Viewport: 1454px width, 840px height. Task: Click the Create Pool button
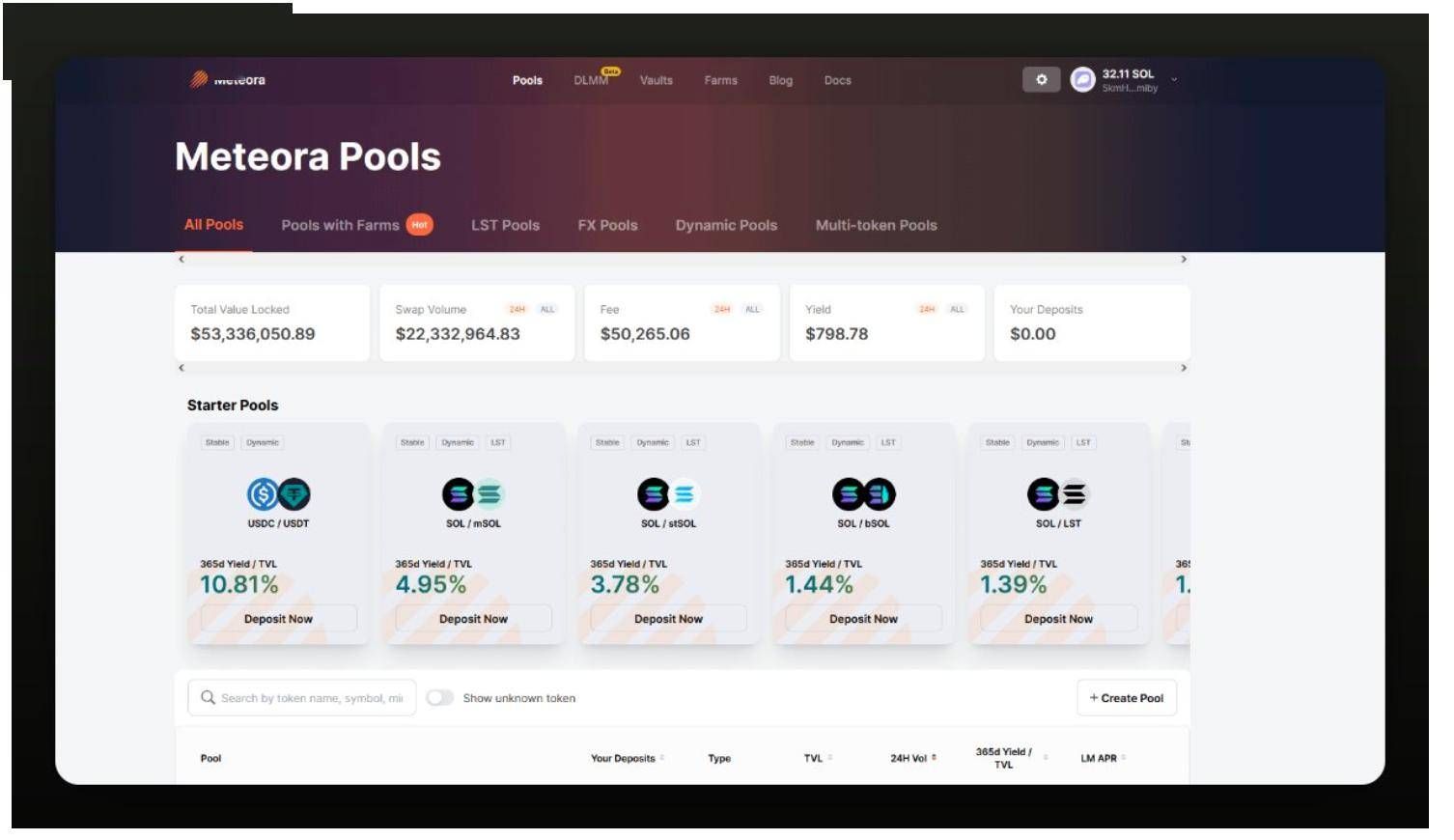point(1126,698)
